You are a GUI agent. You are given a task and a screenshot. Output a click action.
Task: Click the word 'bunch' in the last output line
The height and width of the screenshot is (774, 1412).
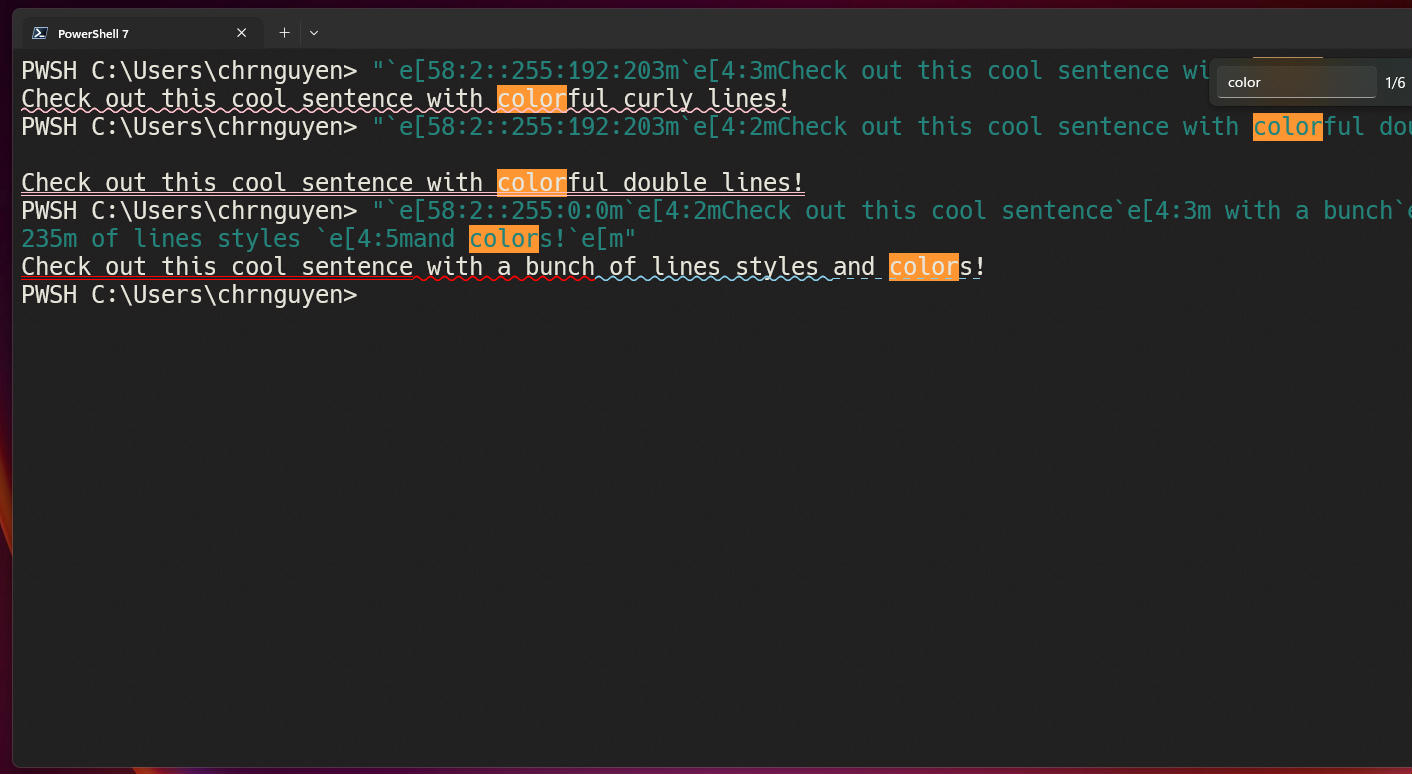[560, 267]
